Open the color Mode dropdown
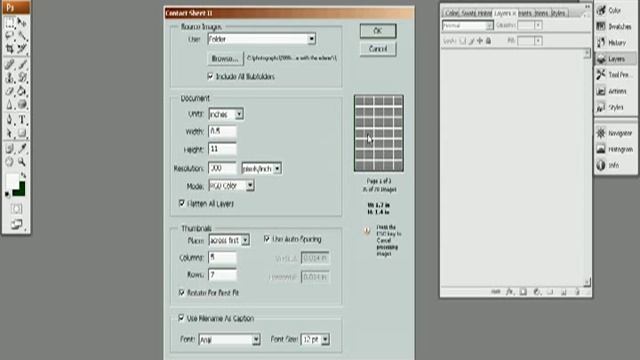The height and width of the screenshot is (360, 640). point(231,186)
